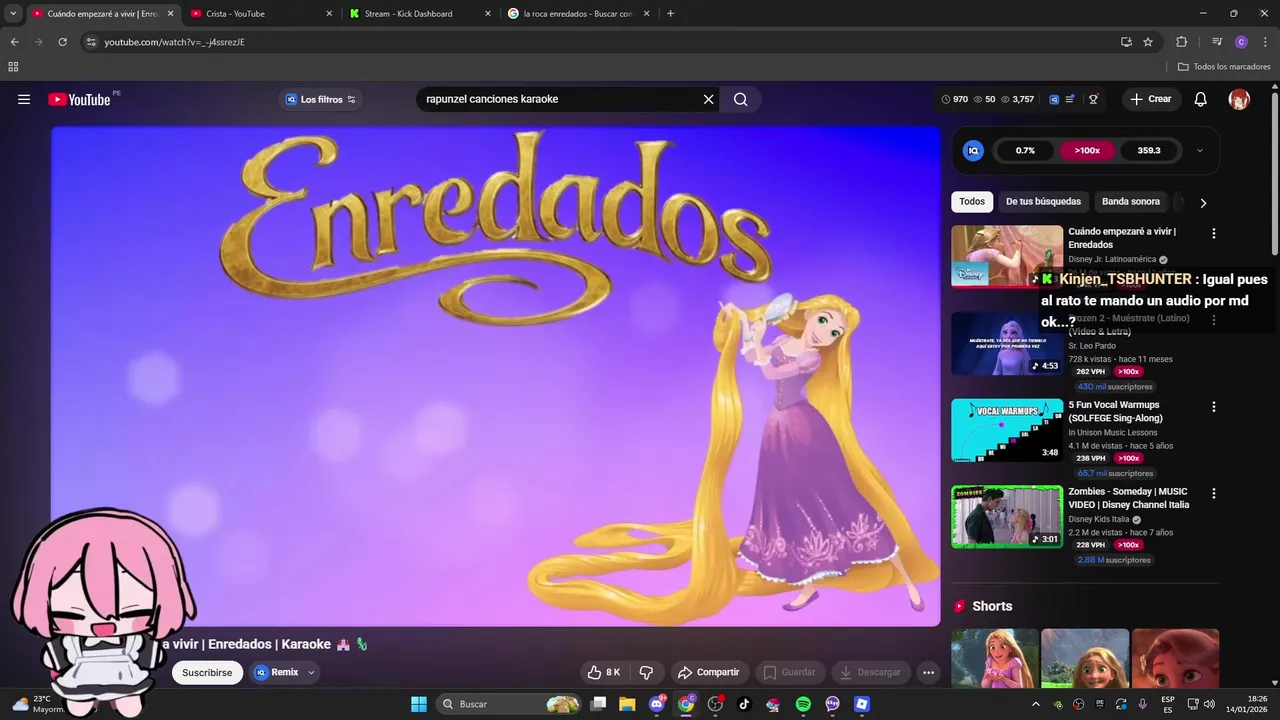Click the vidIQ list icon in header
Viewport: 1280px width, 720px height.
1070,99
